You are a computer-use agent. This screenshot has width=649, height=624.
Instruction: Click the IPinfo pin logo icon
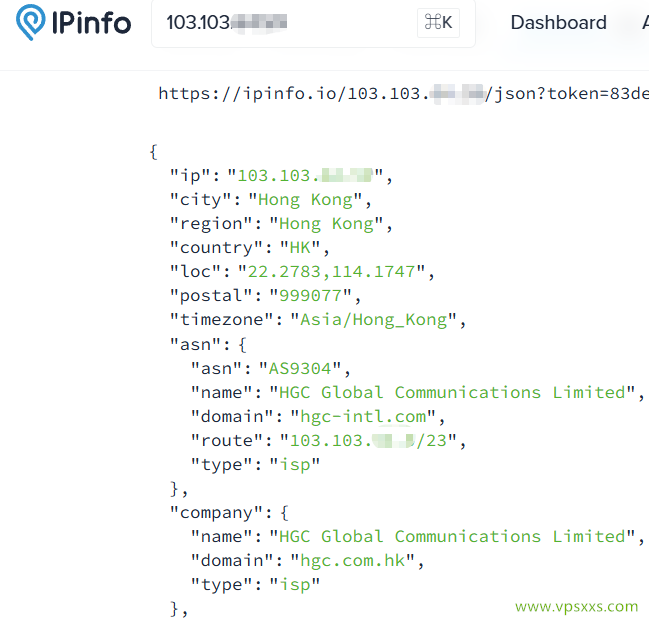(31, 24)
